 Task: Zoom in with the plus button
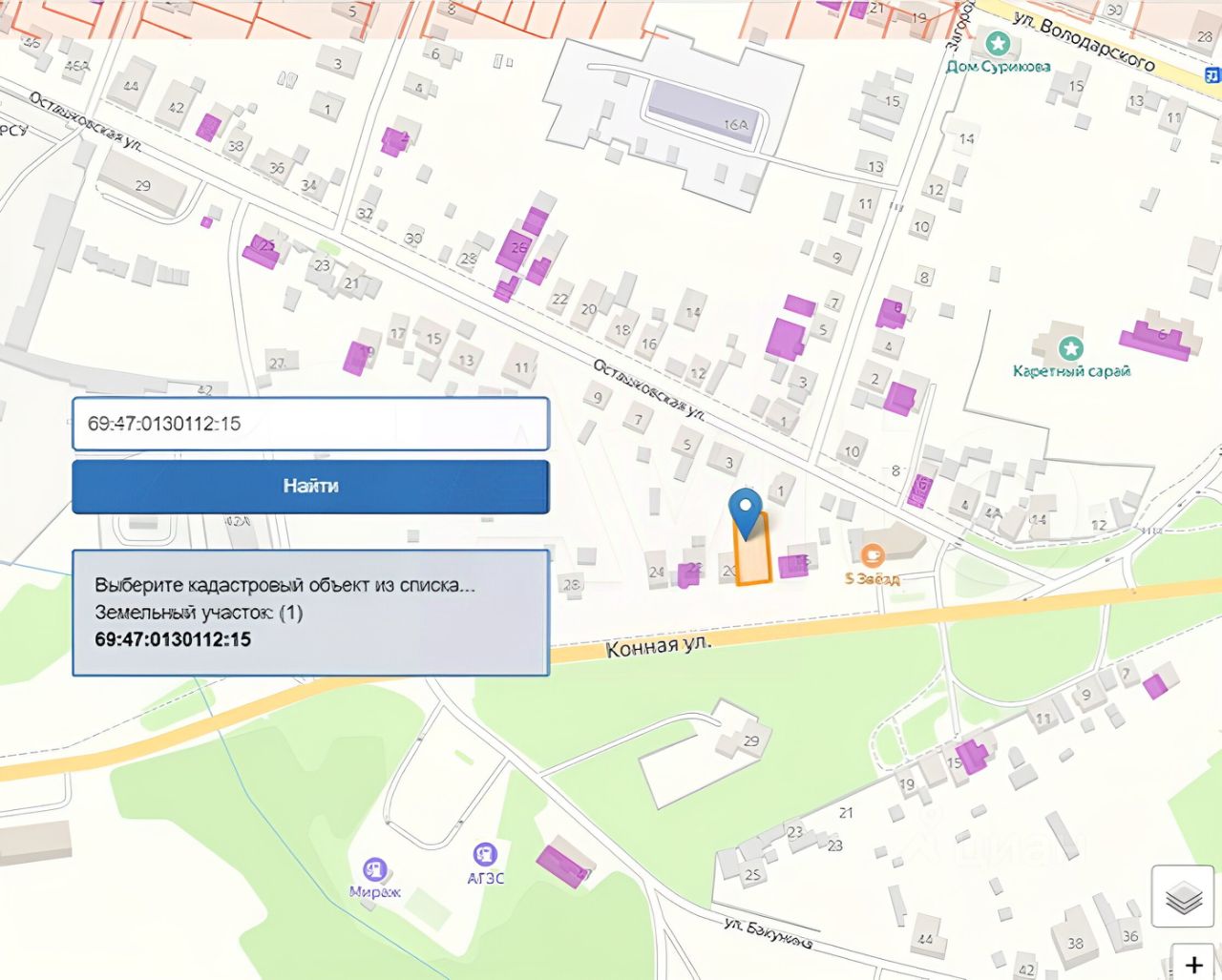coord(1193,963)
